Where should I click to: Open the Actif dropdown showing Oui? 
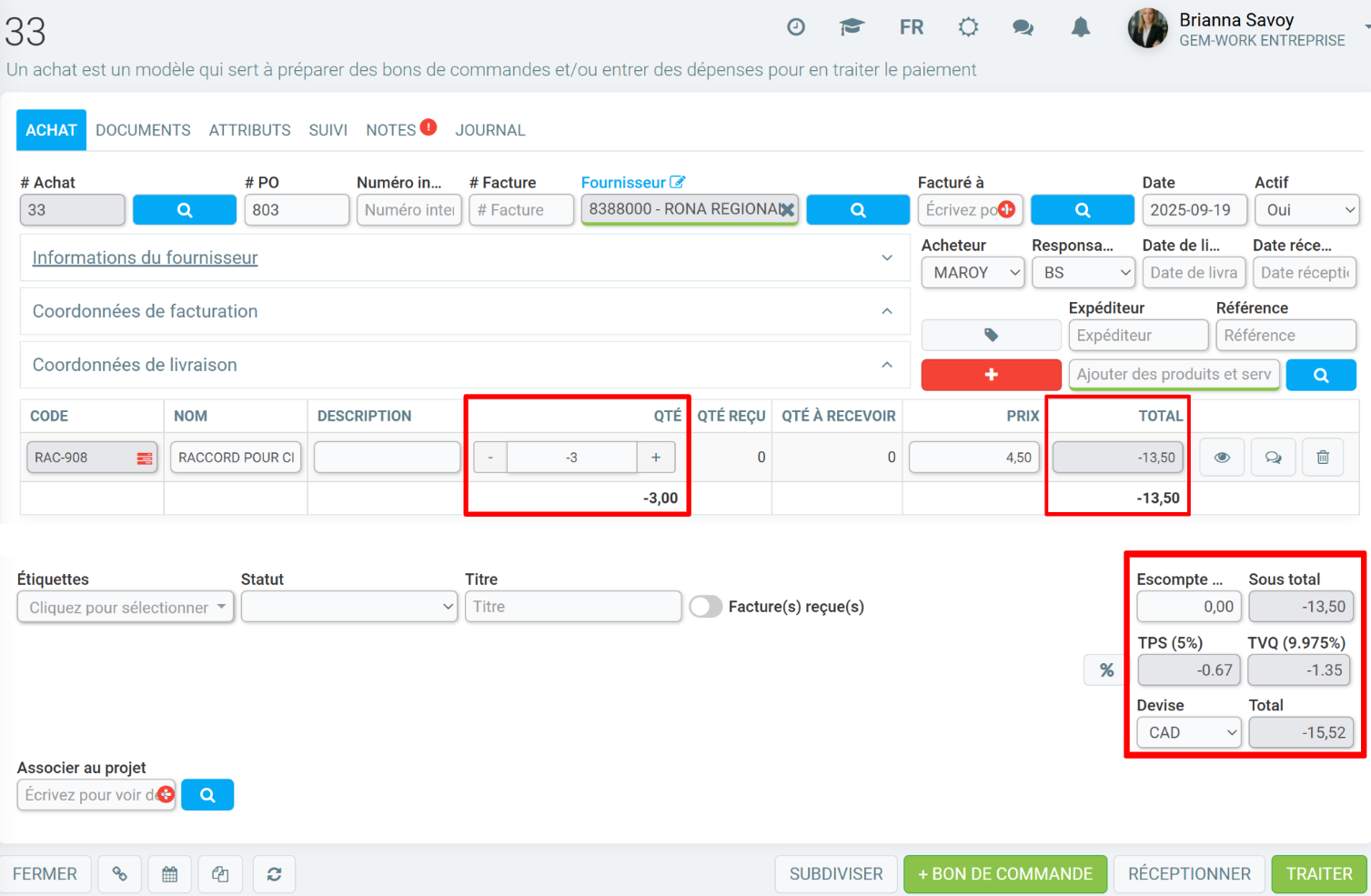[x=1307, y=209]
